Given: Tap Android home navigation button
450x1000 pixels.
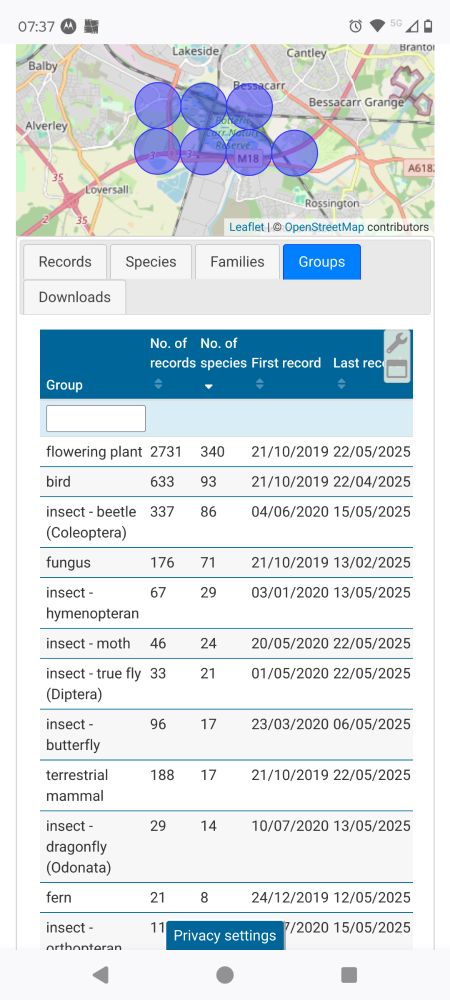Looking at the screenshot, I should 225,974.
